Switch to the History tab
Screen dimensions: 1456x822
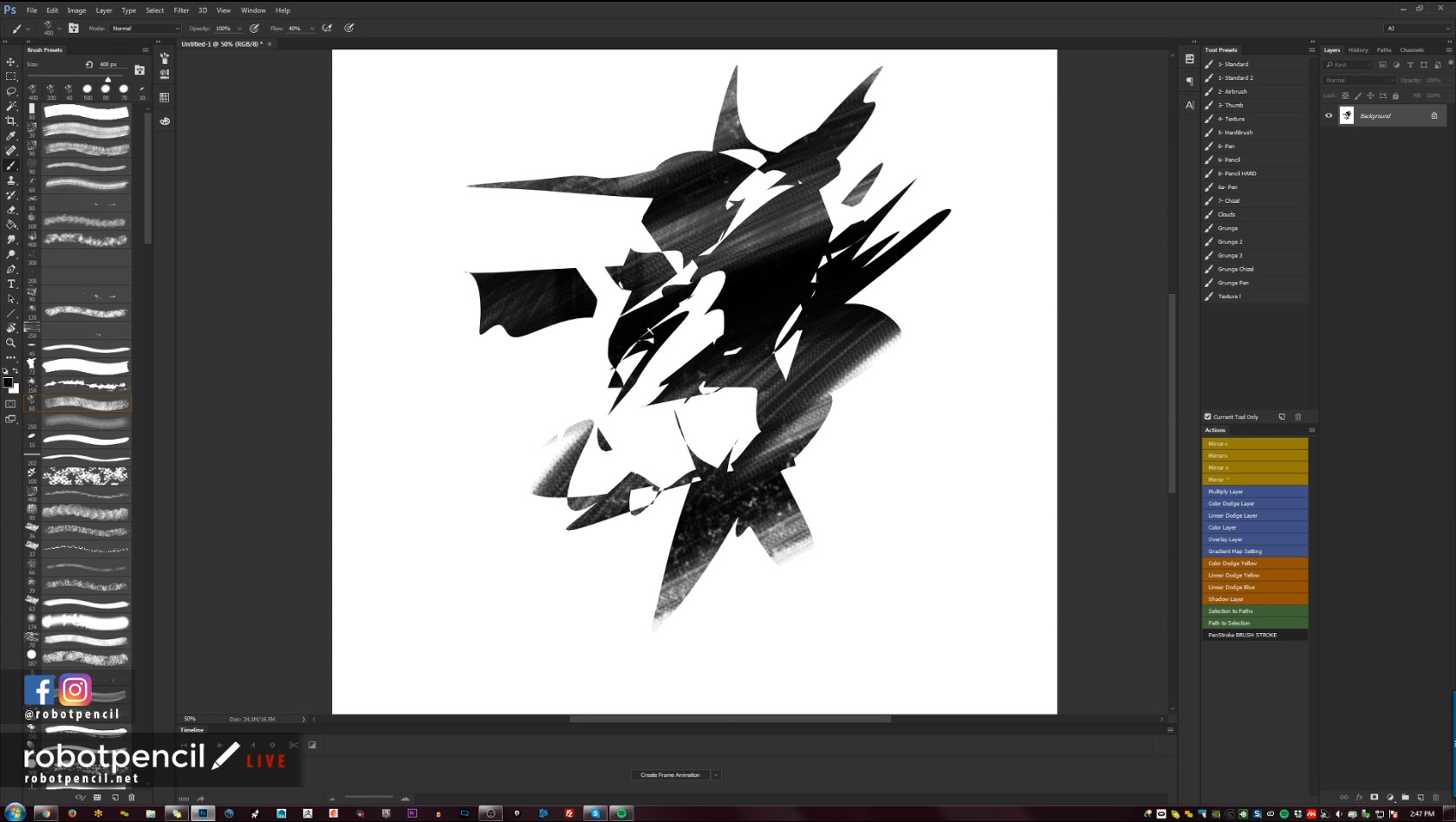coord(1358,50)
